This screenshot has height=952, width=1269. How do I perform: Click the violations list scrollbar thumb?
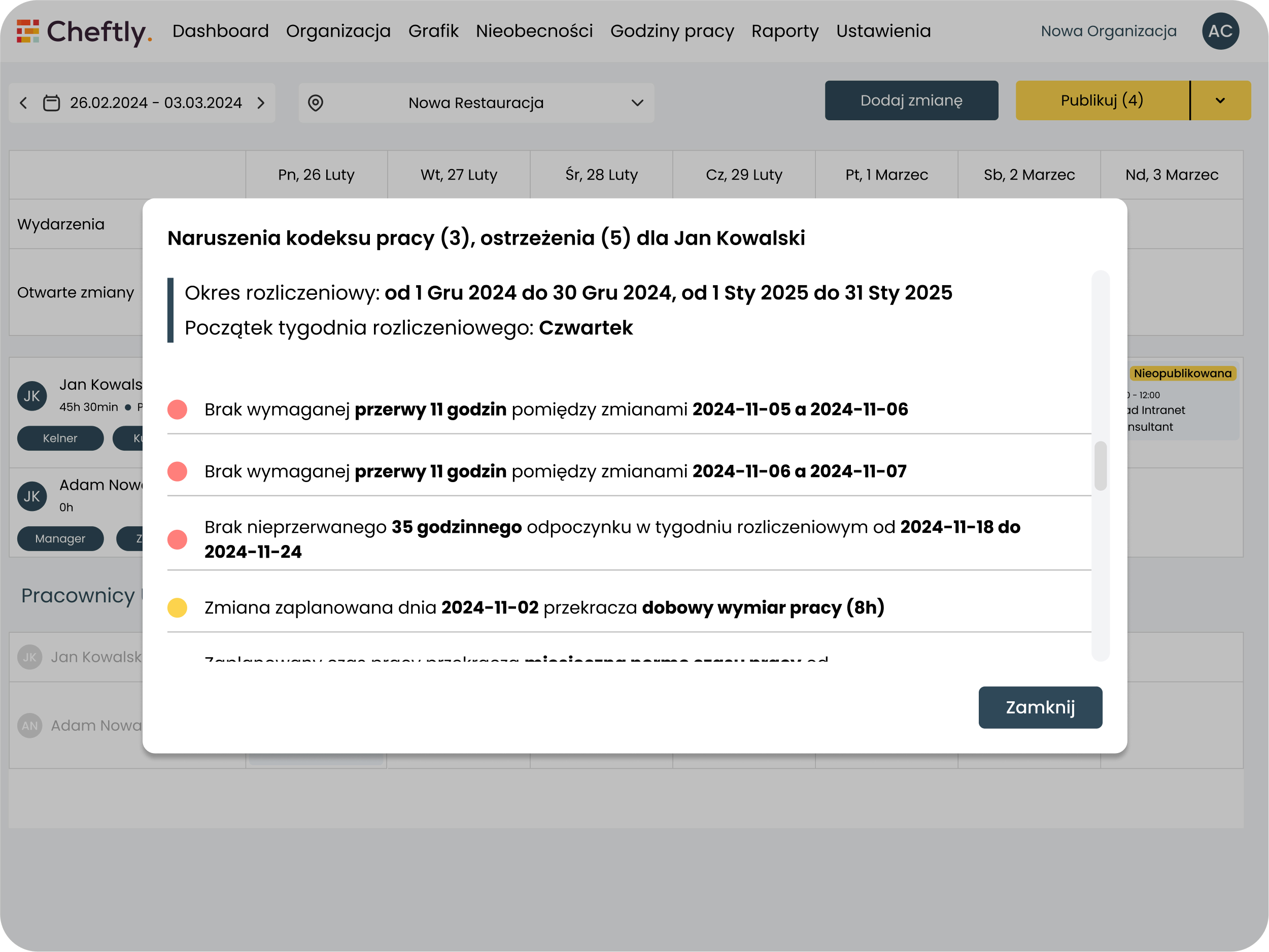1100,465
